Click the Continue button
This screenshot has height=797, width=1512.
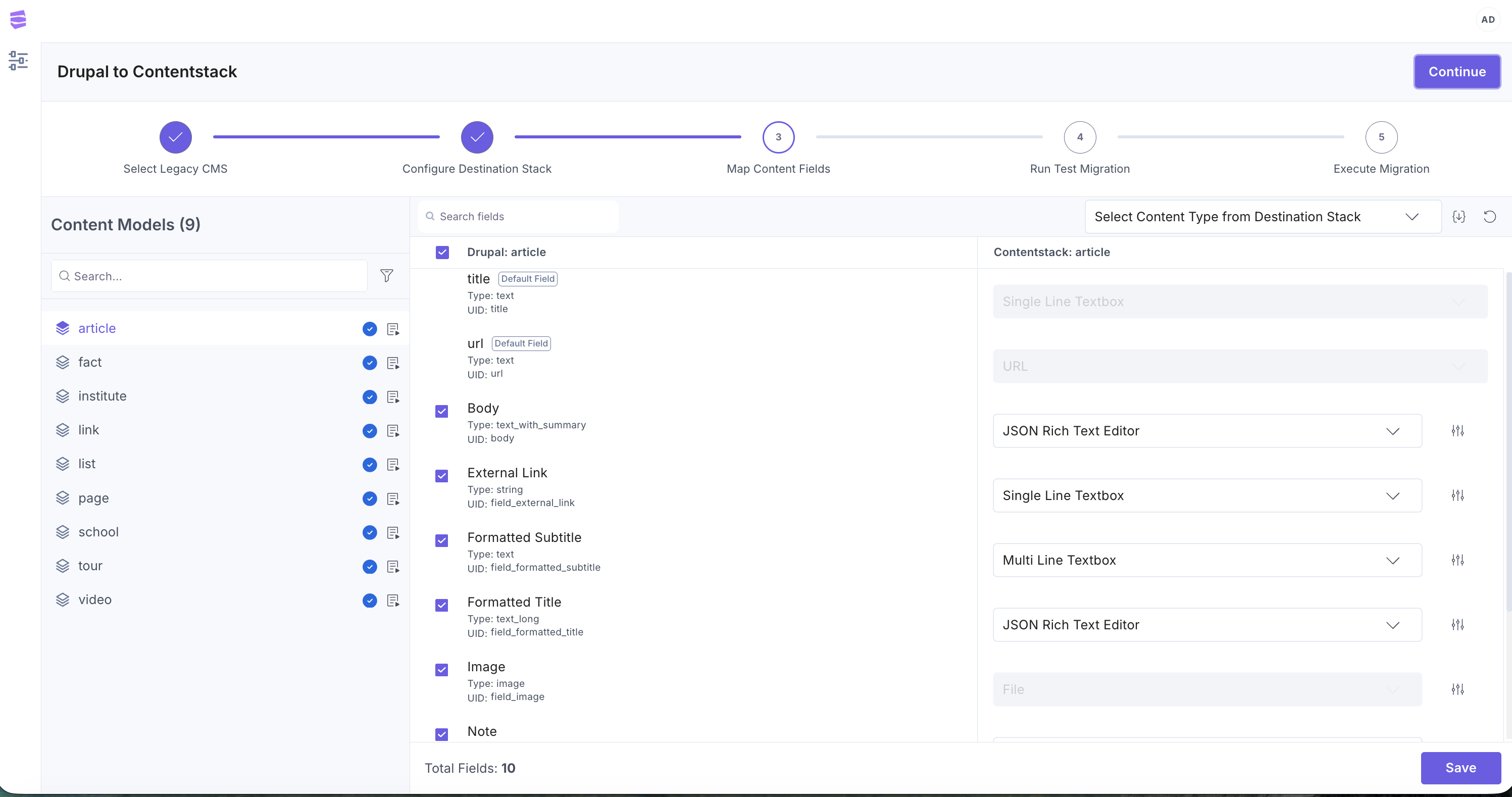1457,72
